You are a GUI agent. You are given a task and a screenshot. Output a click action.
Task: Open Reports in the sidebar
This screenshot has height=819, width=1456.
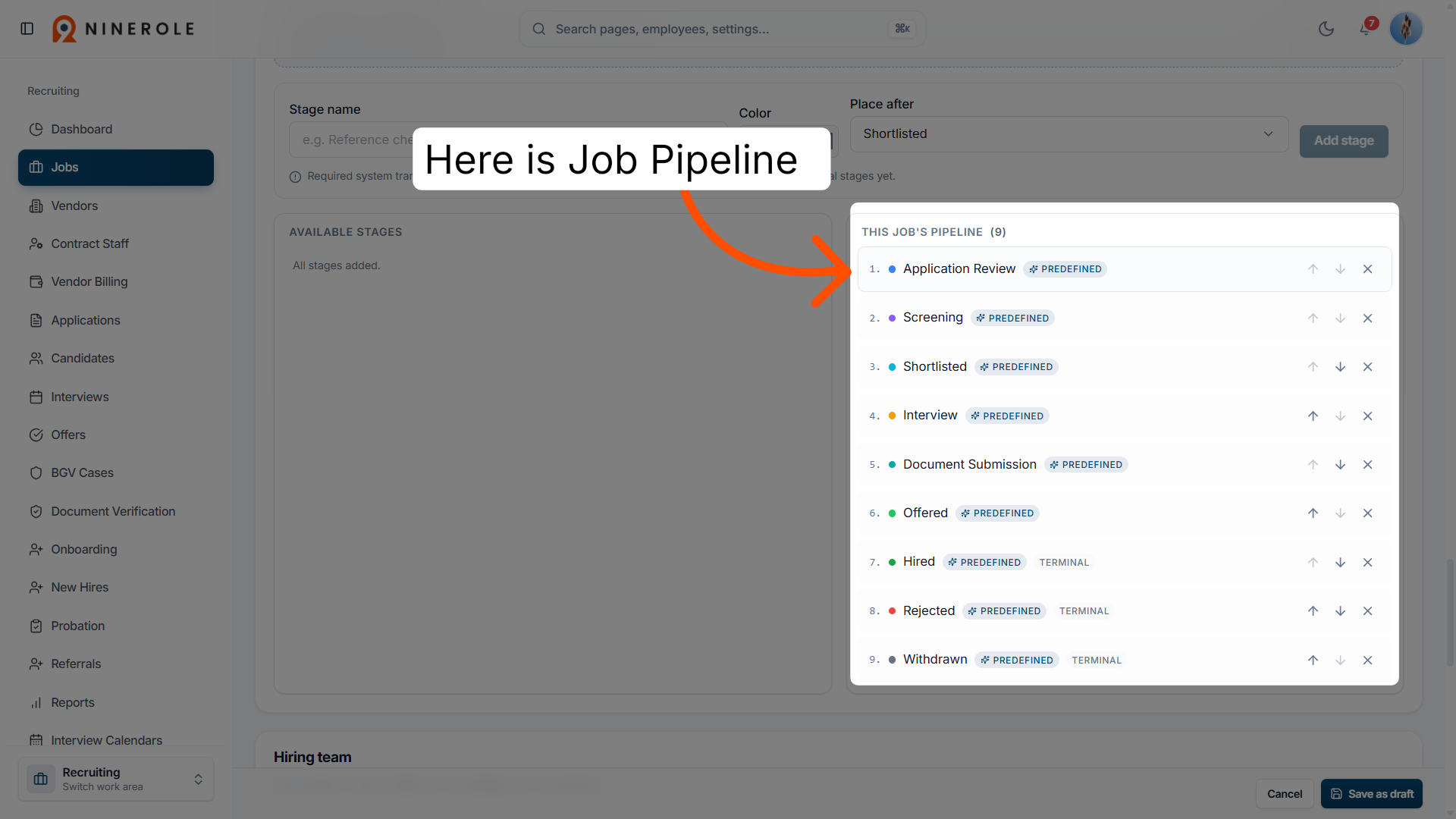point(116,702)
